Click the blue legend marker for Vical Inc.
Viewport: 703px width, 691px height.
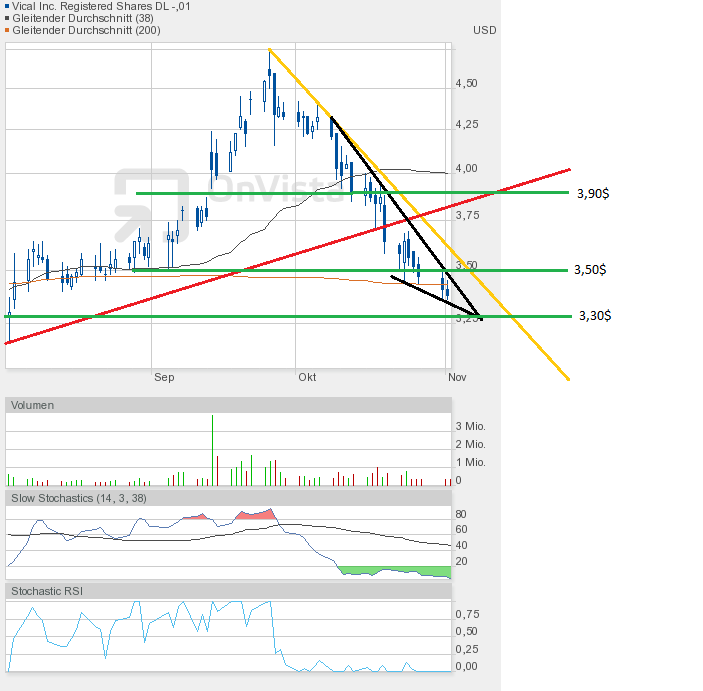pyautogui.click(x=7, y=6)
